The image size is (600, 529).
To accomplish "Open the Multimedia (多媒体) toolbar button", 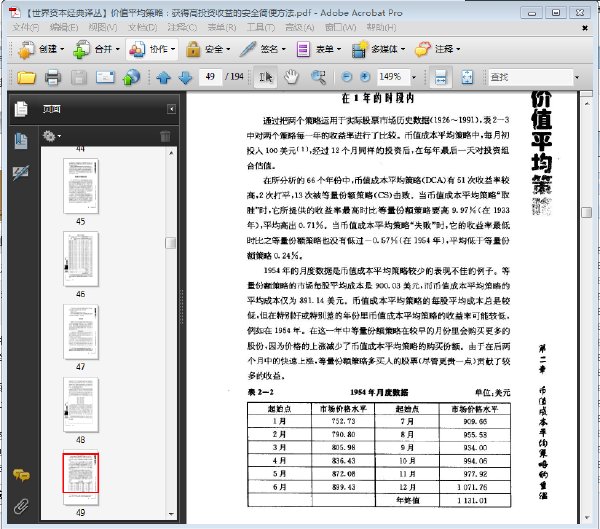I will point(378,49).
